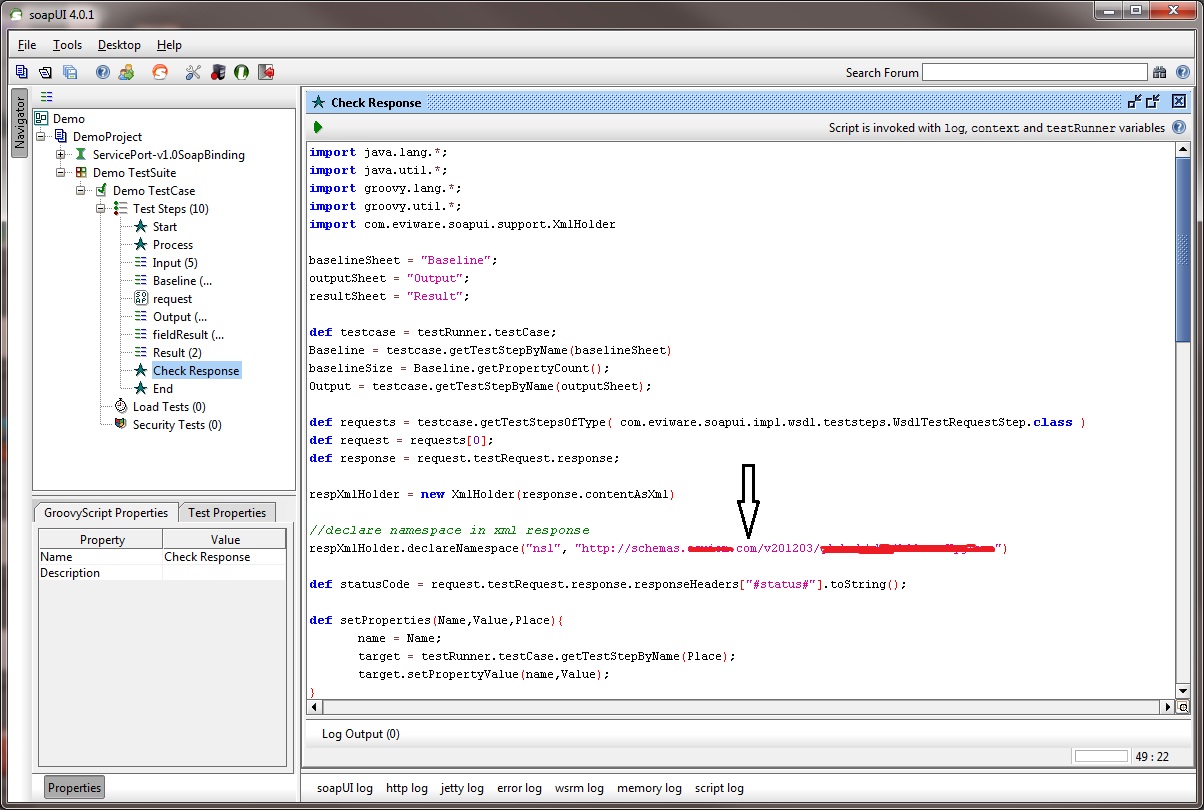Click the editor's horizontal scrollbar right arrow
The width and height of the screenshot is (1204, 810).
tap(1166, 707)
